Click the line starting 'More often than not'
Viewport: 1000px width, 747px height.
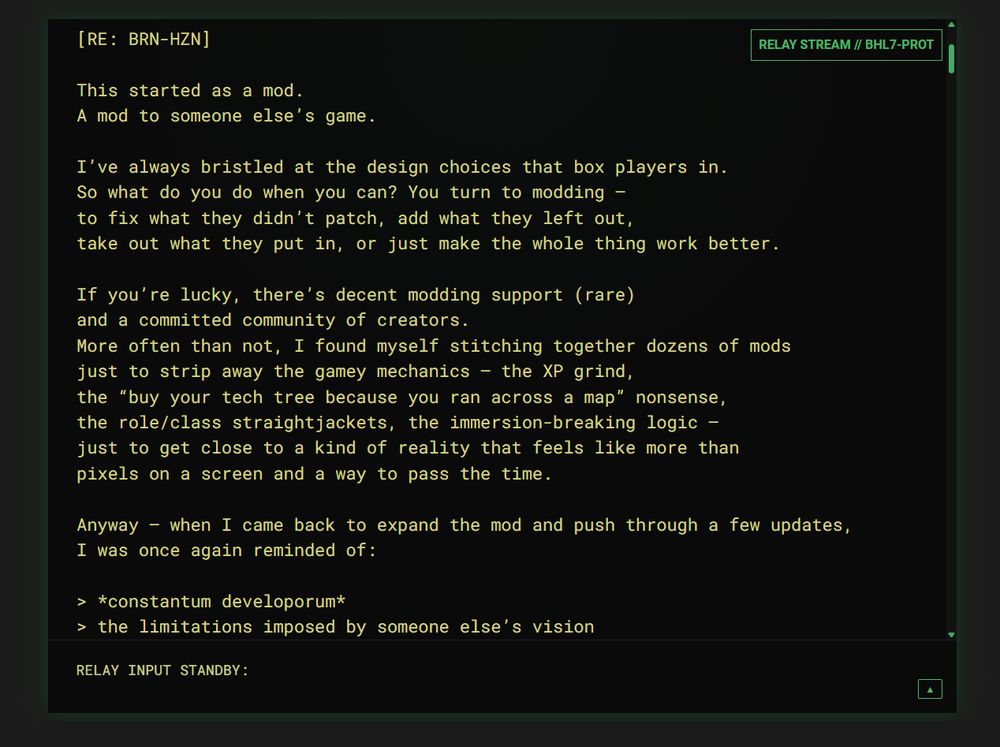[x=434, y=346]
